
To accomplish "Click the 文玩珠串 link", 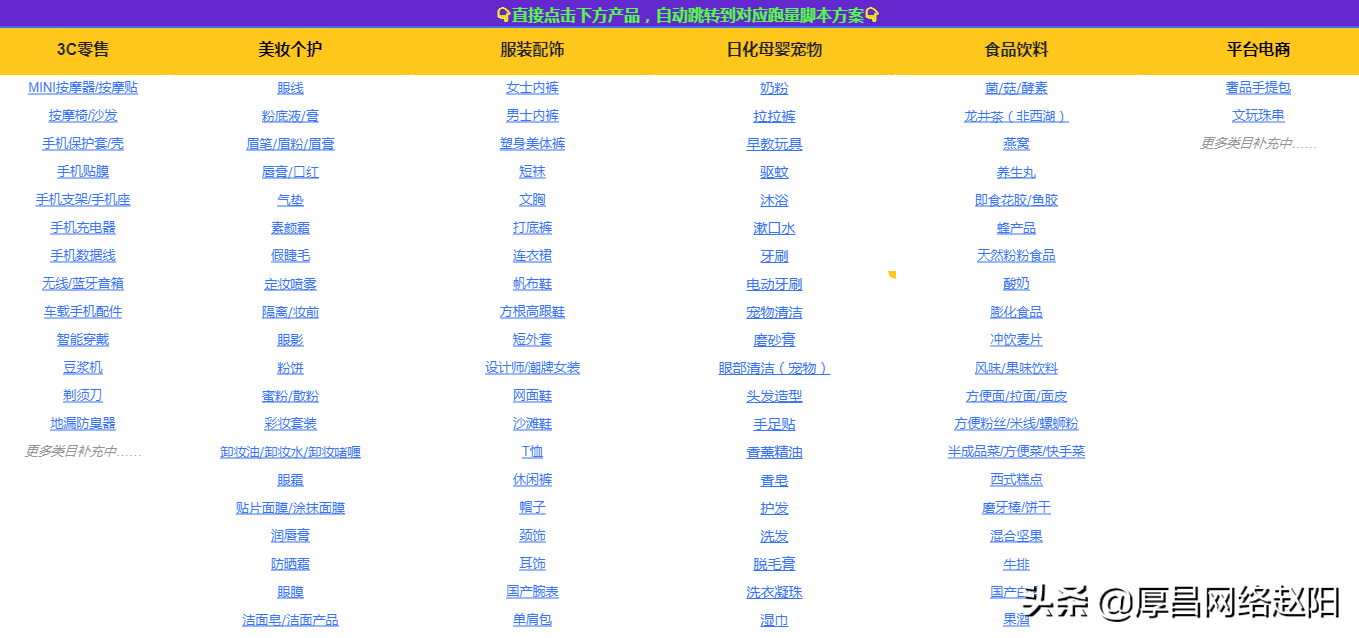I will (x=1258, y=116).
